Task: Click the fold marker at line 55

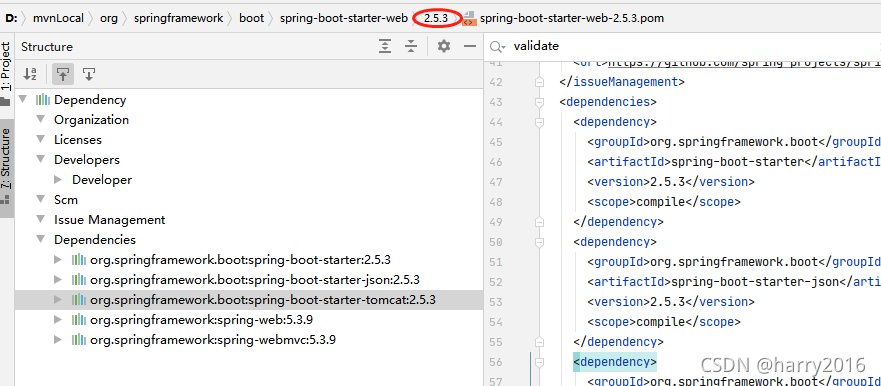Action: 540,342
